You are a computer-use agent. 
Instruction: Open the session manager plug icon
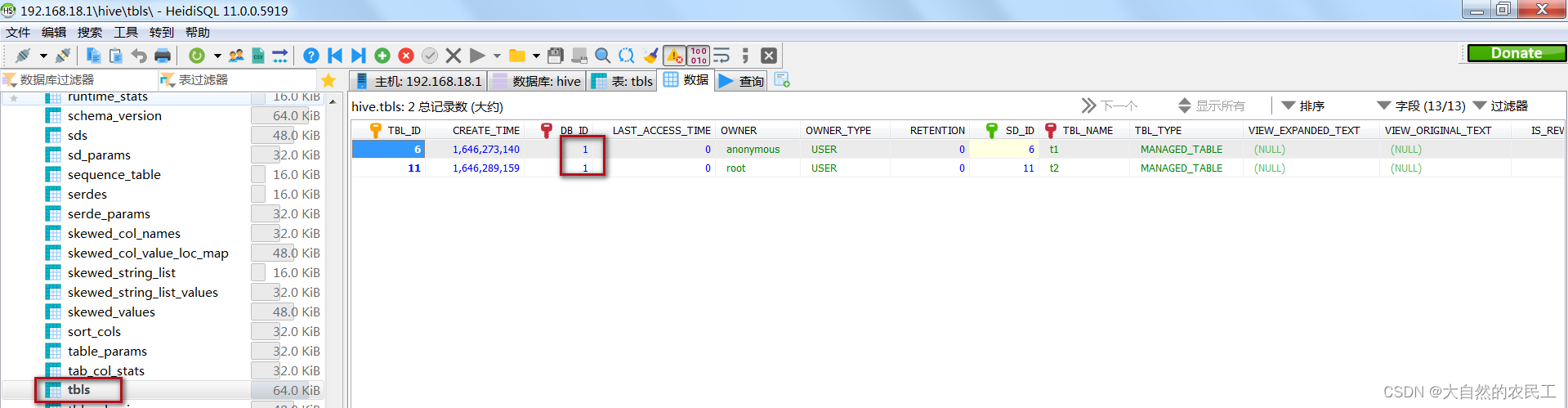point(23,56)
